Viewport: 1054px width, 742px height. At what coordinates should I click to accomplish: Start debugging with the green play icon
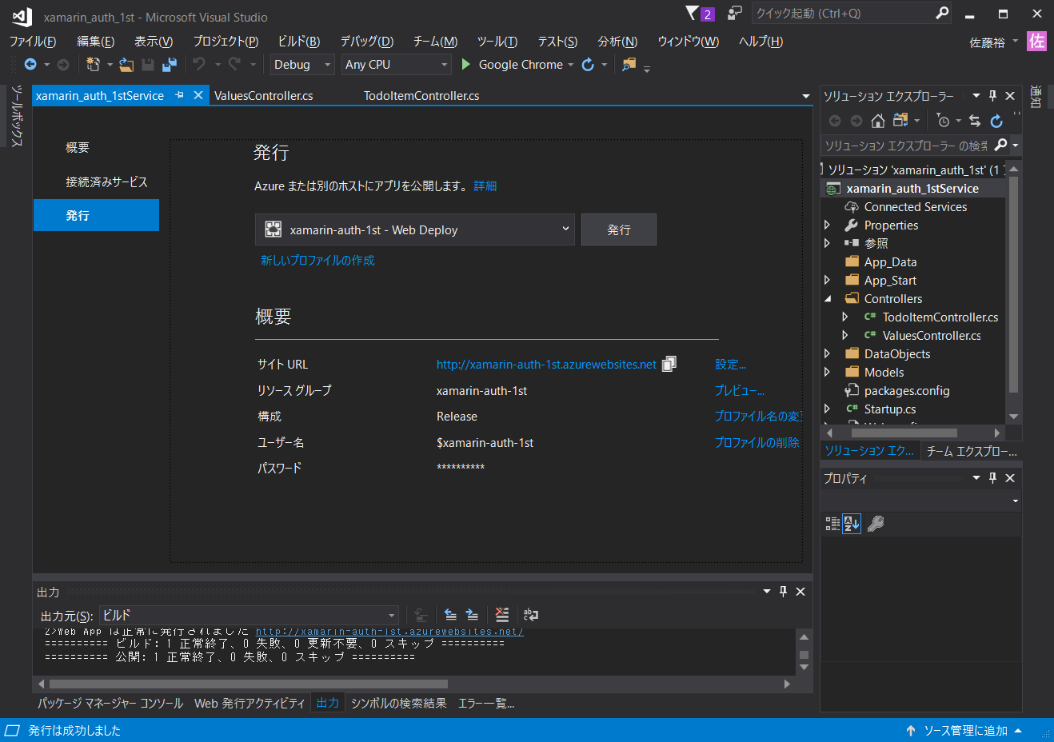465,65
